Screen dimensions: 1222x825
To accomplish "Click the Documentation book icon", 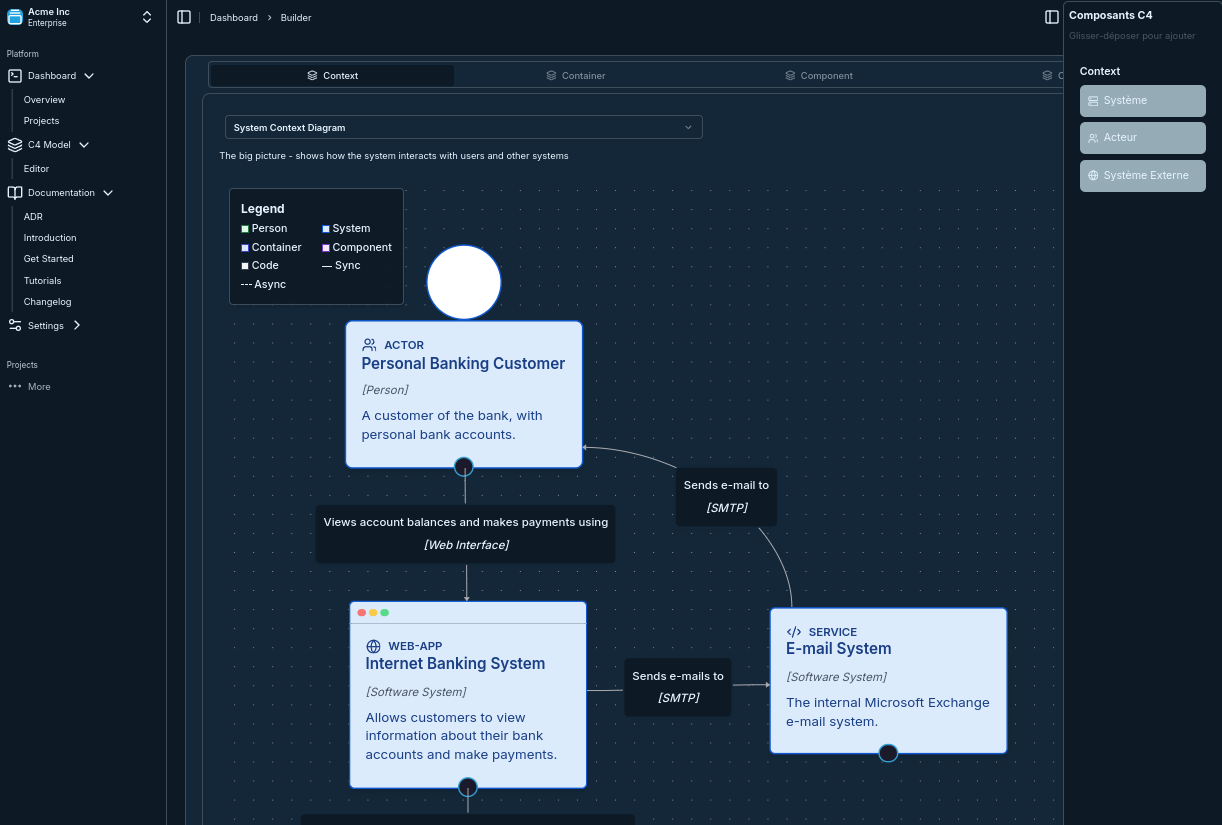I will (15, 193).
